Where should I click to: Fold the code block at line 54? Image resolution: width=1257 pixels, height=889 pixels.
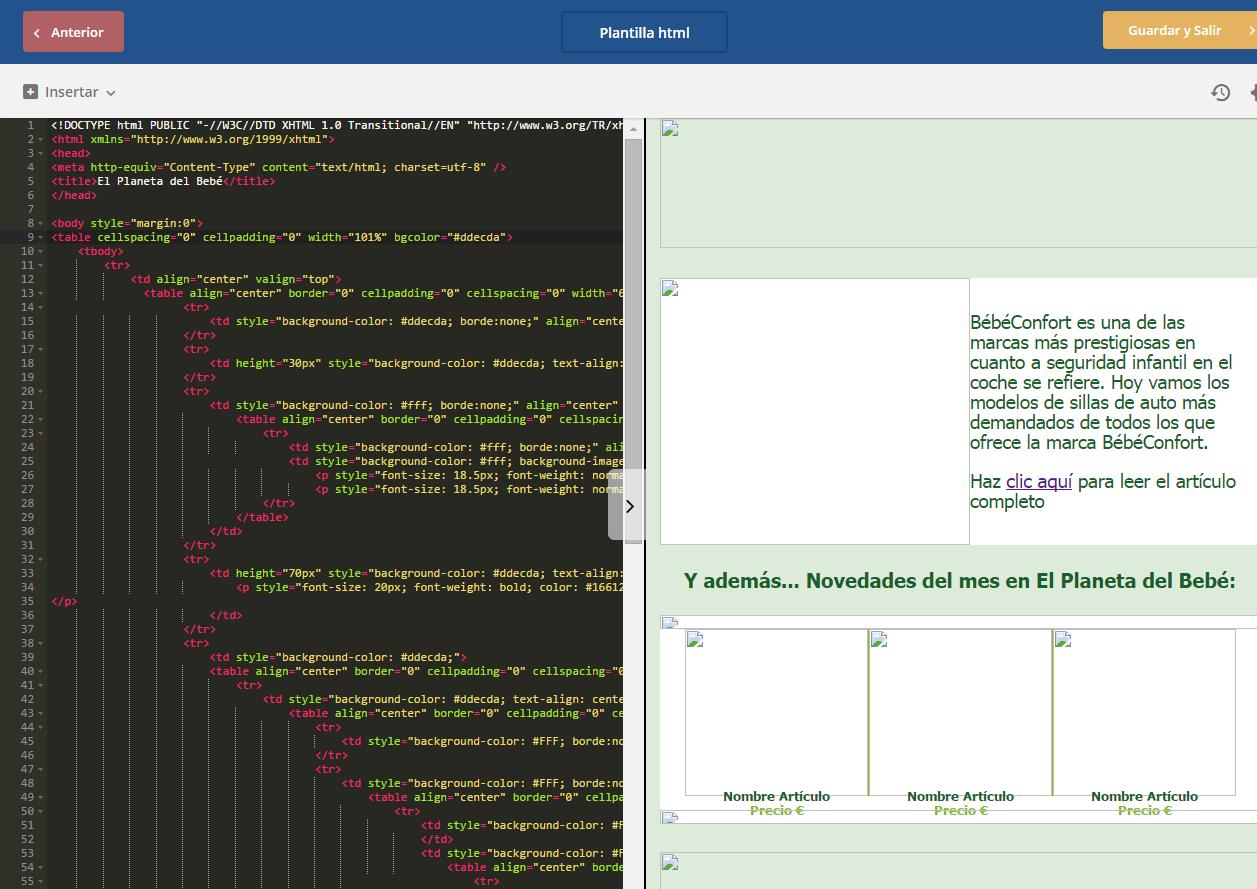pos(41,868)
